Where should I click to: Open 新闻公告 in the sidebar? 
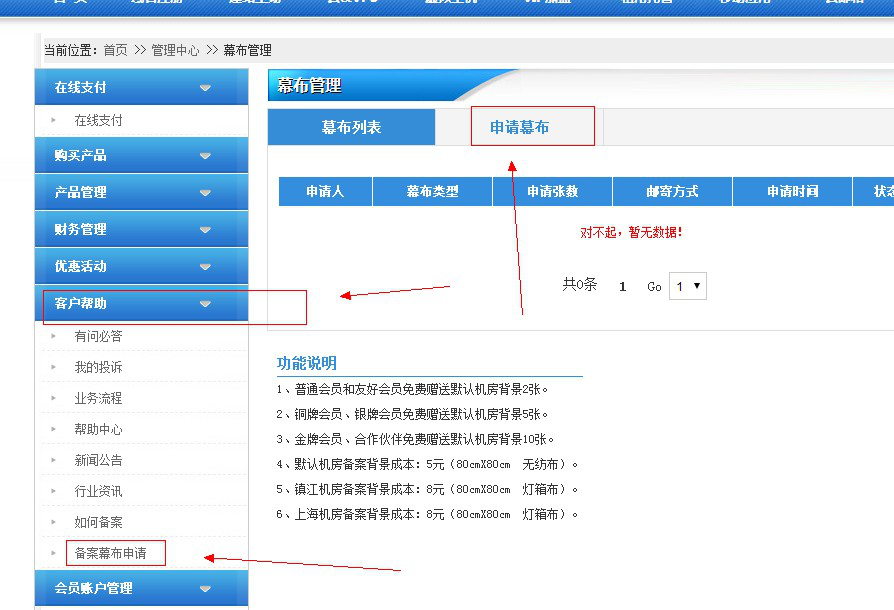click(98, 460)
